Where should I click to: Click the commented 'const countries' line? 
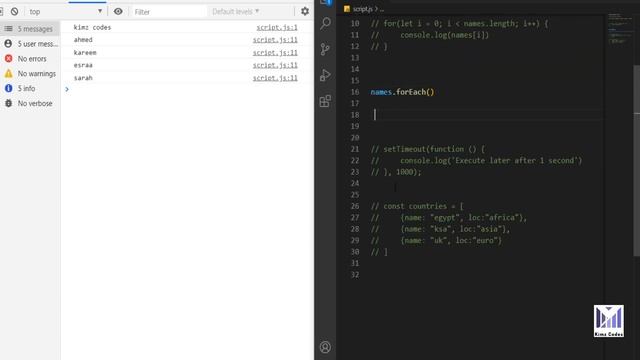[417, 206]
